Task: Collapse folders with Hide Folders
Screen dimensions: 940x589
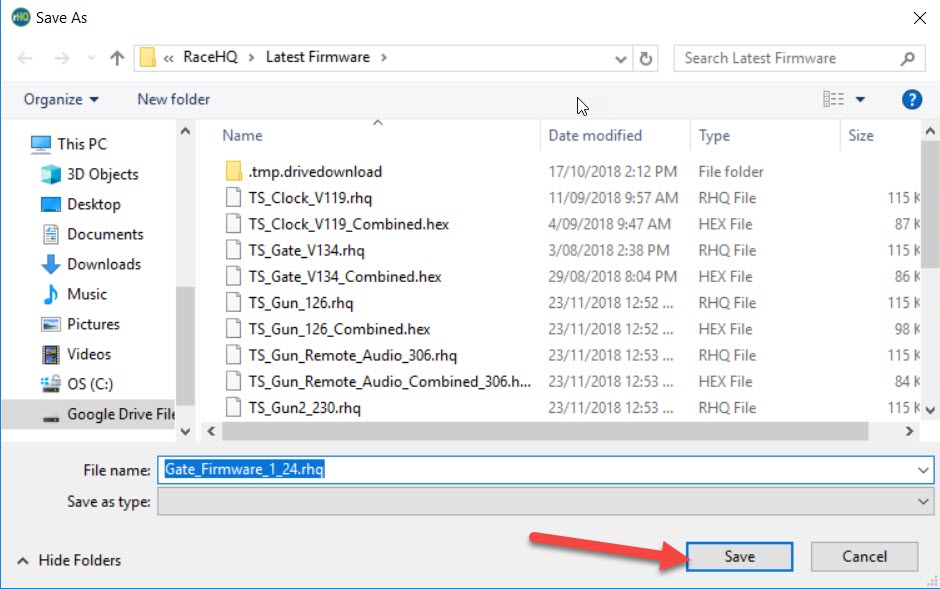Action: tap(70, 560)
